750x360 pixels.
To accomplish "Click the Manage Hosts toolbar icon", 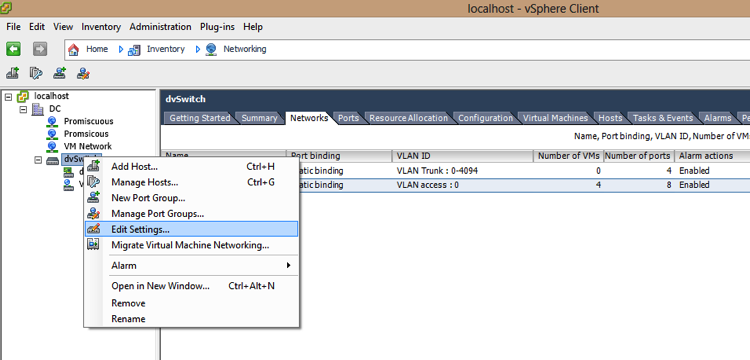I will (x=36, y=73).
